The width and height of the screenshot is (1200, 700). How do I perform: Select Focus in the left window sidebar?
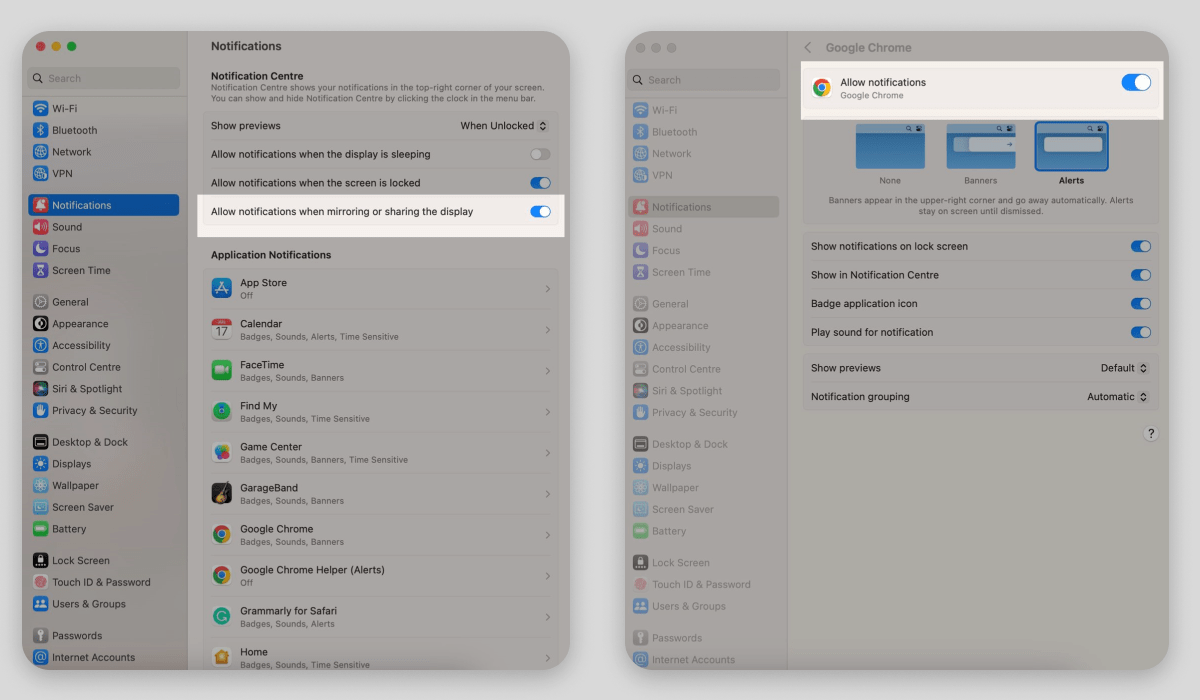coord(66,249)
